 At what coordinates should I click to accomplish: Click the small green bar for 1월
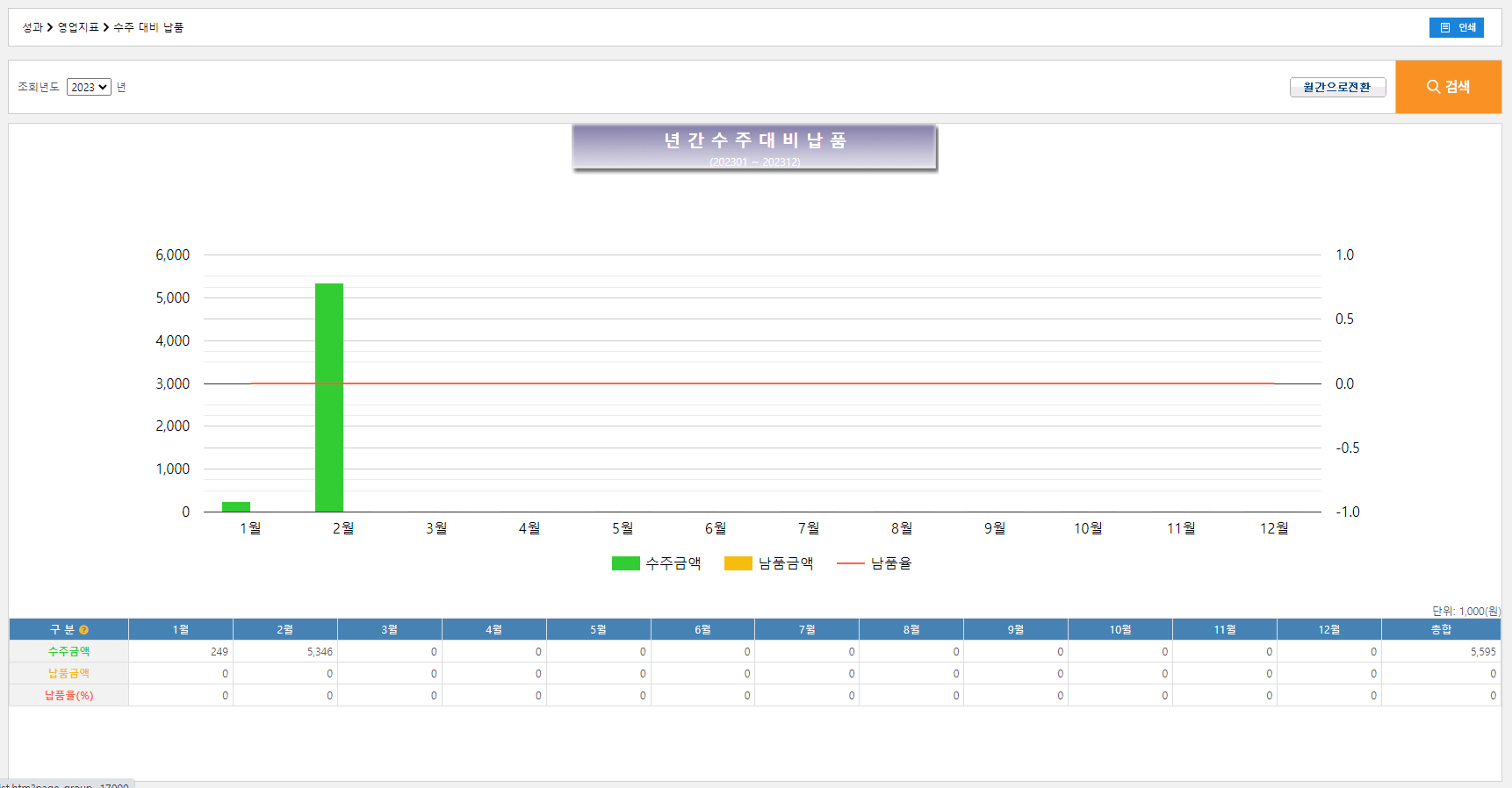click(x=236, y=506)
